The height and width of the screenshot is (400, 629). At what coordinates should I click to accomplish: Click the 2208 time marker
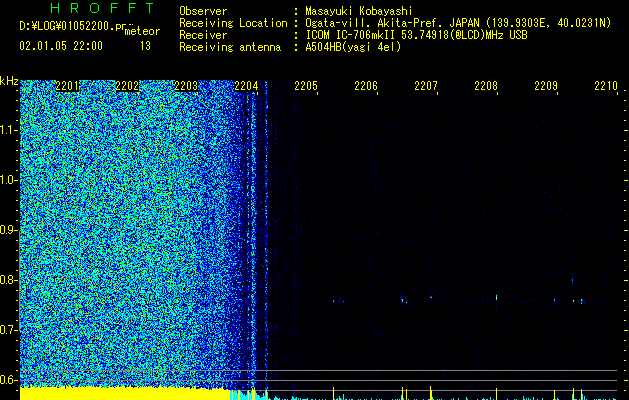(486, 86)
